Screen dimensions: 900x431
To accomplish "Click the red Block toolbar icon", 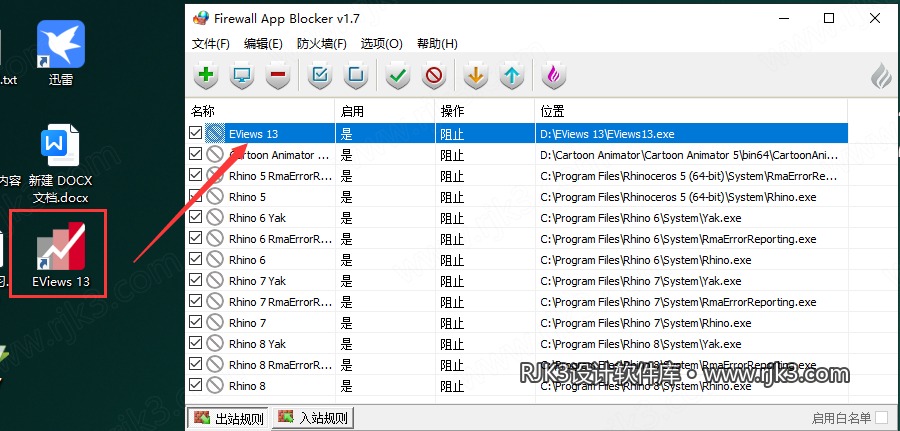I will (434, 75).
